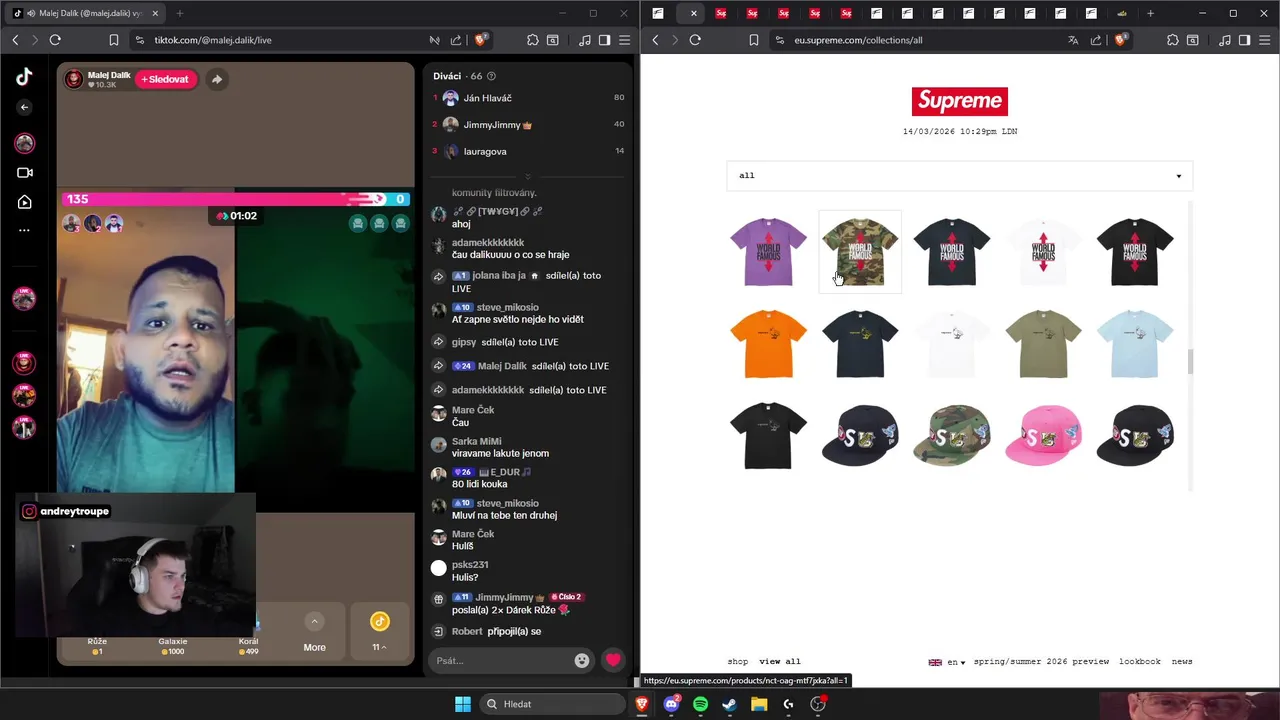This screenshot has height=720, width=1280.
Task: Reload the TikTok browser page
Action: pos(55,40)
